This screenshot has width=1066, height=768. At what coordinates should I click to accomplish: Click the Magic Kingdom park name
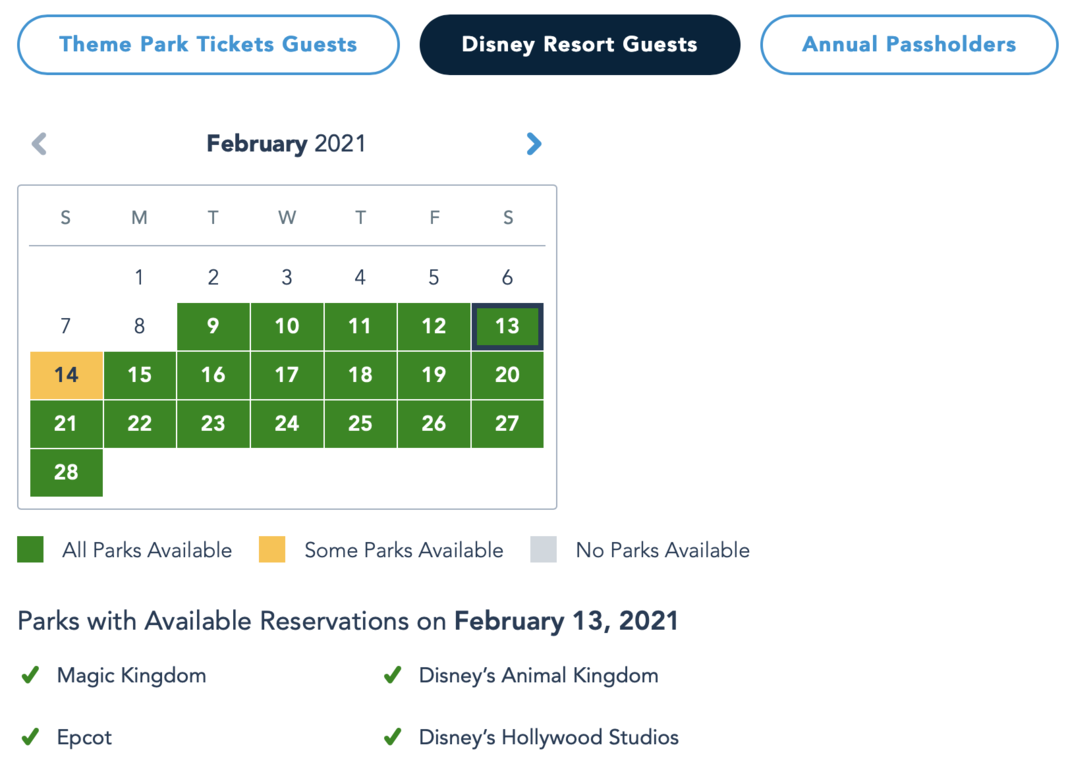[131, 676]
